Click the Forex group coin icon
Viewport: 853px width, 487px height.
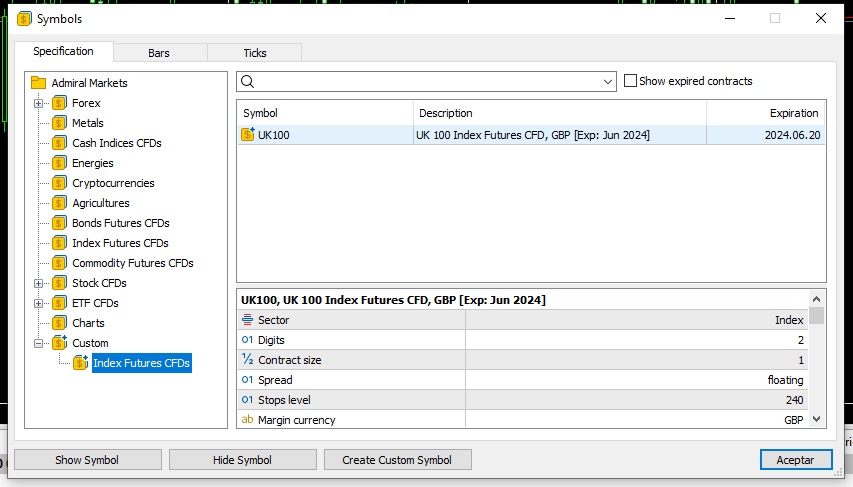point(59,103)
